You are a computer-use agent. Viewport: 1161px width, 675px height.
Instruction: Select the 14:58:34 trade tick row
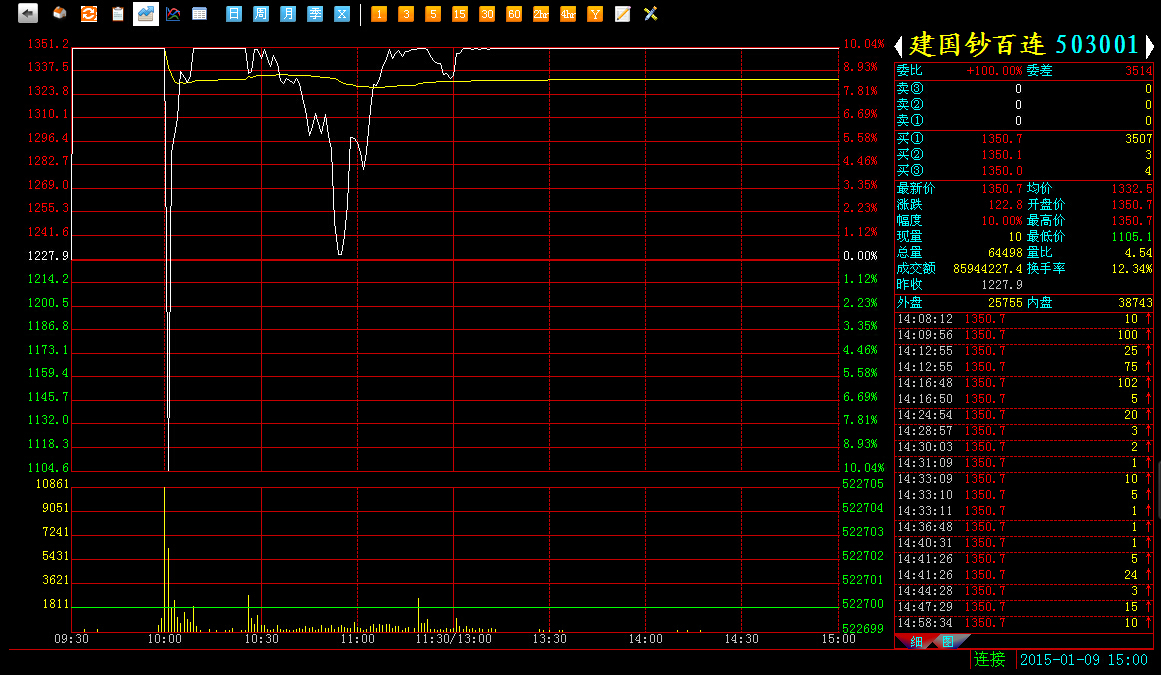click(1024, 623)
